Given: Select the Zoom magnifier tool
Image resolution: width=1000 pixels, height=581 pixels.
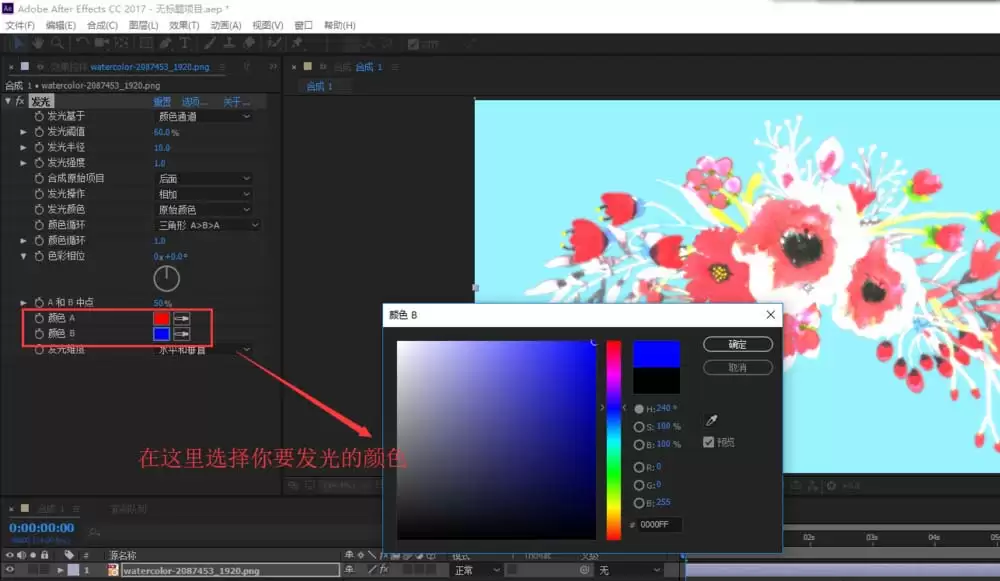Looking at the screenshot, I should pyautogui.click(x=57, y=43).
